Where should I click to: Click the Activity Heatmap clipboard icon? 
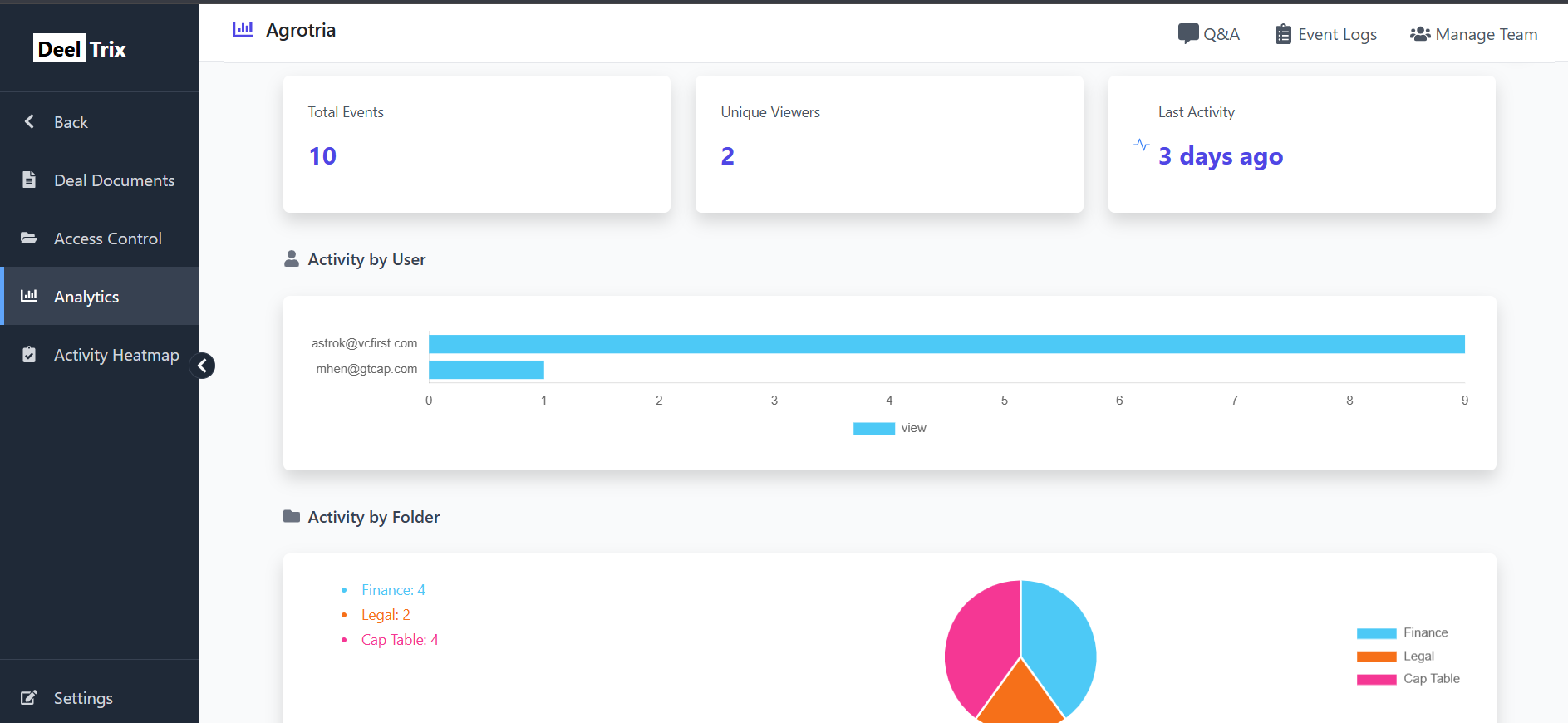(29, 354)
